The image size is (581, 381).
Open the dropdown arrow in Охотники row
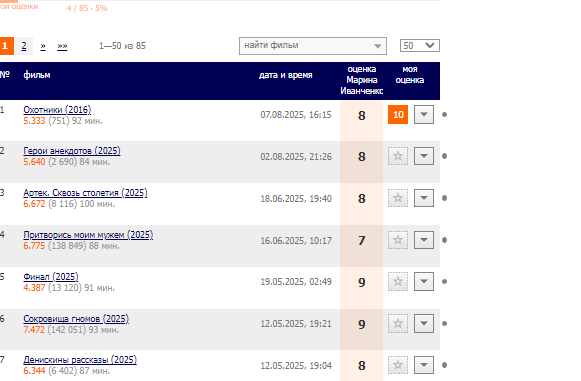pos(424,115)
